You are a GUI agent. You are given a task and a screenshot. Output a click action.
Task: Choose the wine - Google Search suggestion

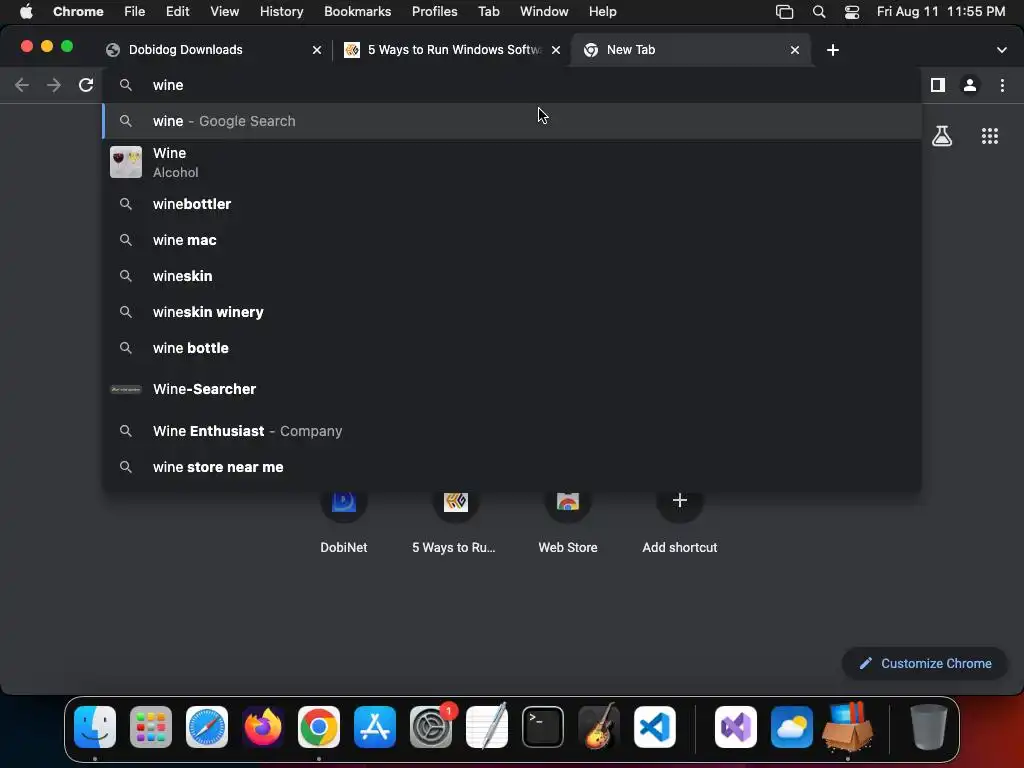512,121
